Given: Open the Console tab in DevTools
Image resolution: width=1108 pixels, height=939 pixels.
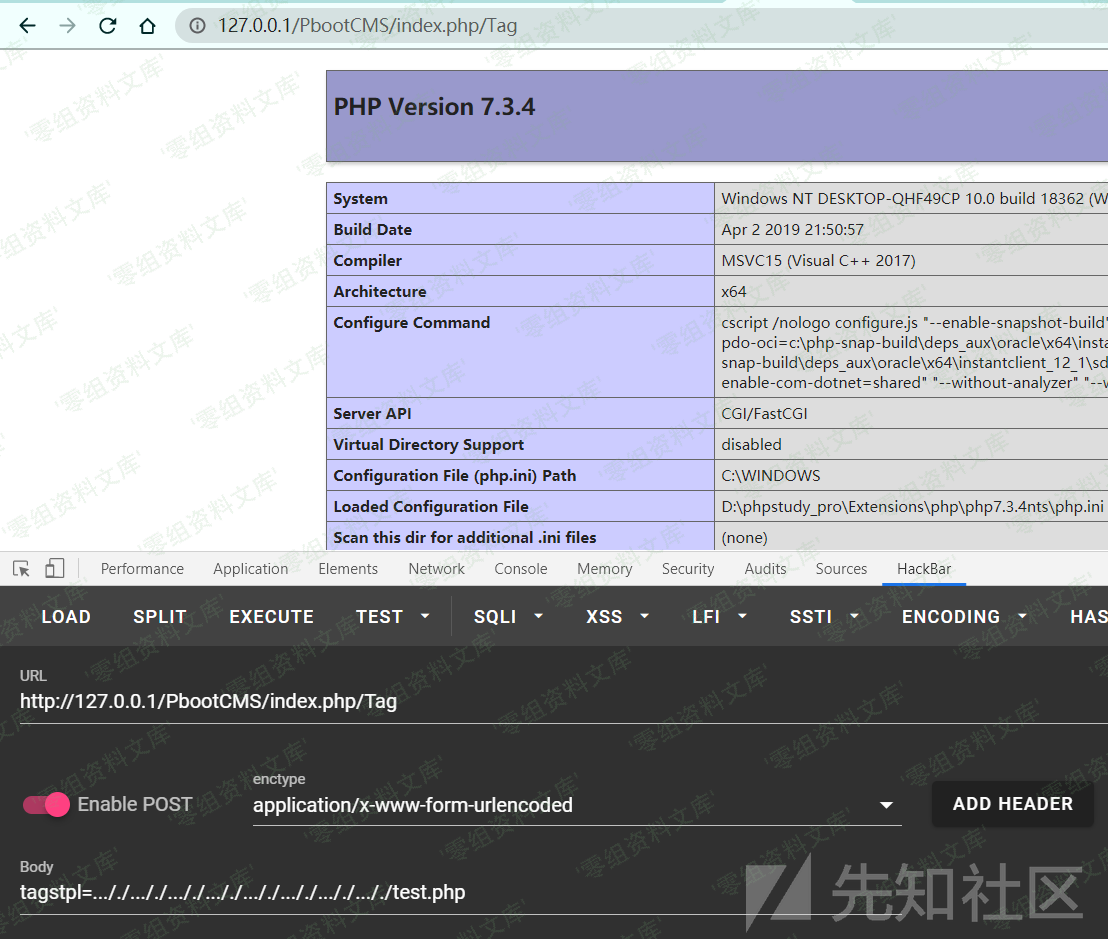Looking at the screenshot, I should point(520,568).
